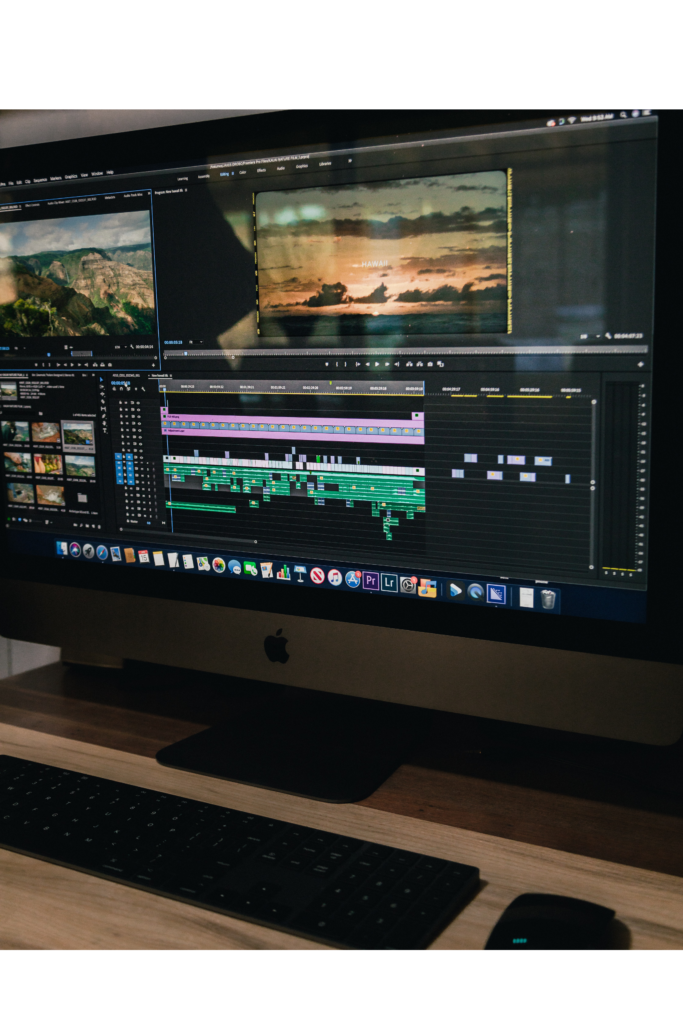683x1024 pixels.
Task: Toggle Linked Selection in timeline header
Action: click(129, 390)
